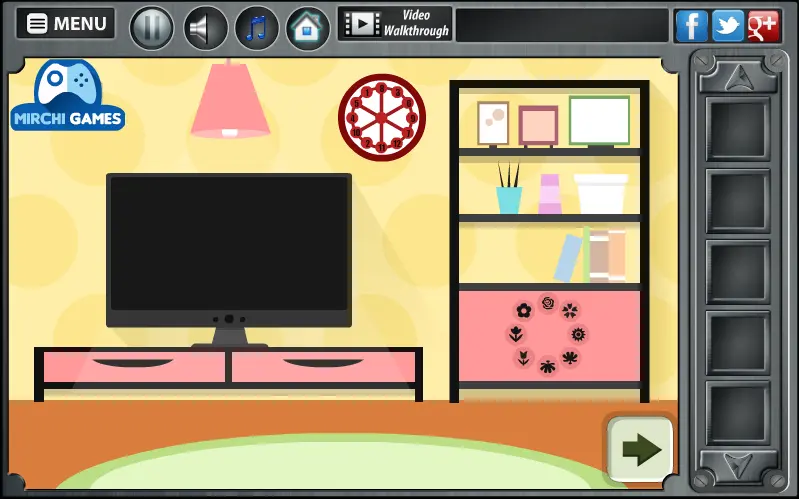Click the blue pencil cup
This screenshot has height=499, width=799.
click(509, 200)
